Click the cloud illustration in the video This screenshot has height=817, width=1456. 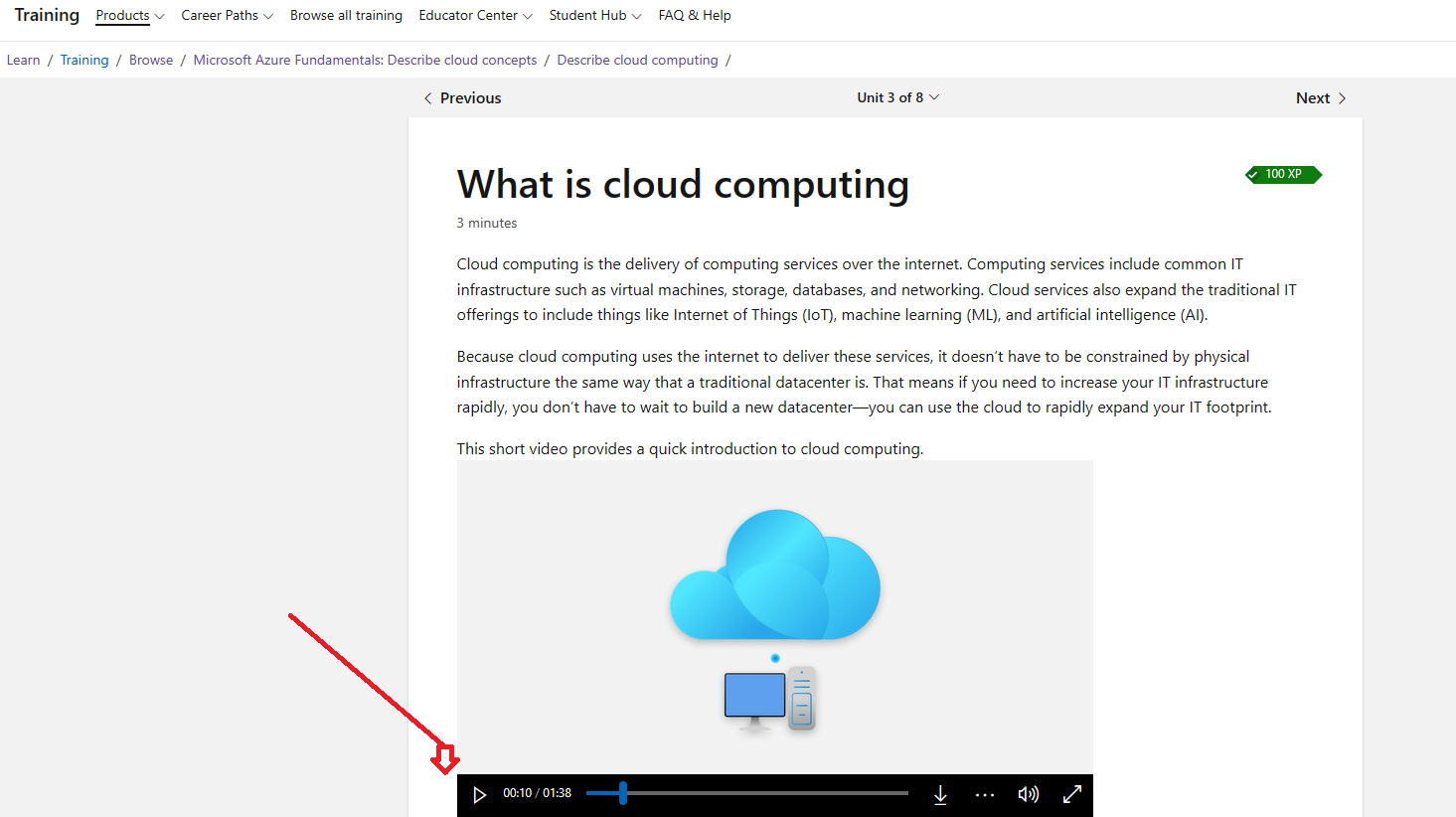pos(775,576)
